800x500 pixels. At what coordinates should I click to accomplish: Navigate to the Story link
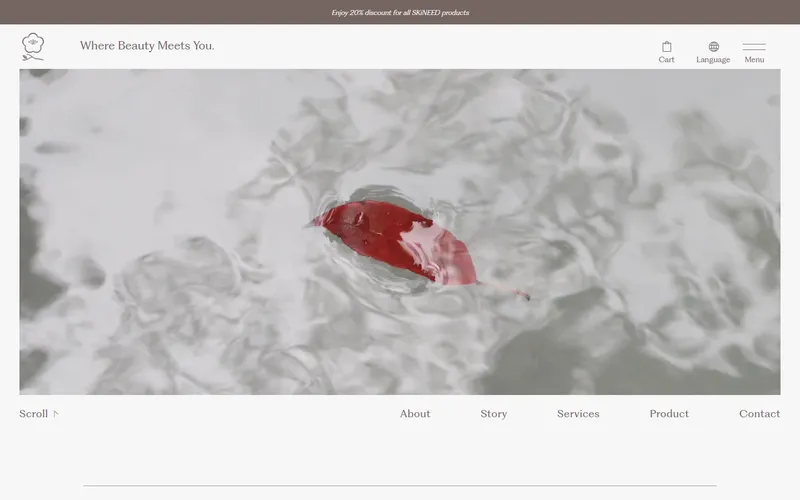pos(493,414)
